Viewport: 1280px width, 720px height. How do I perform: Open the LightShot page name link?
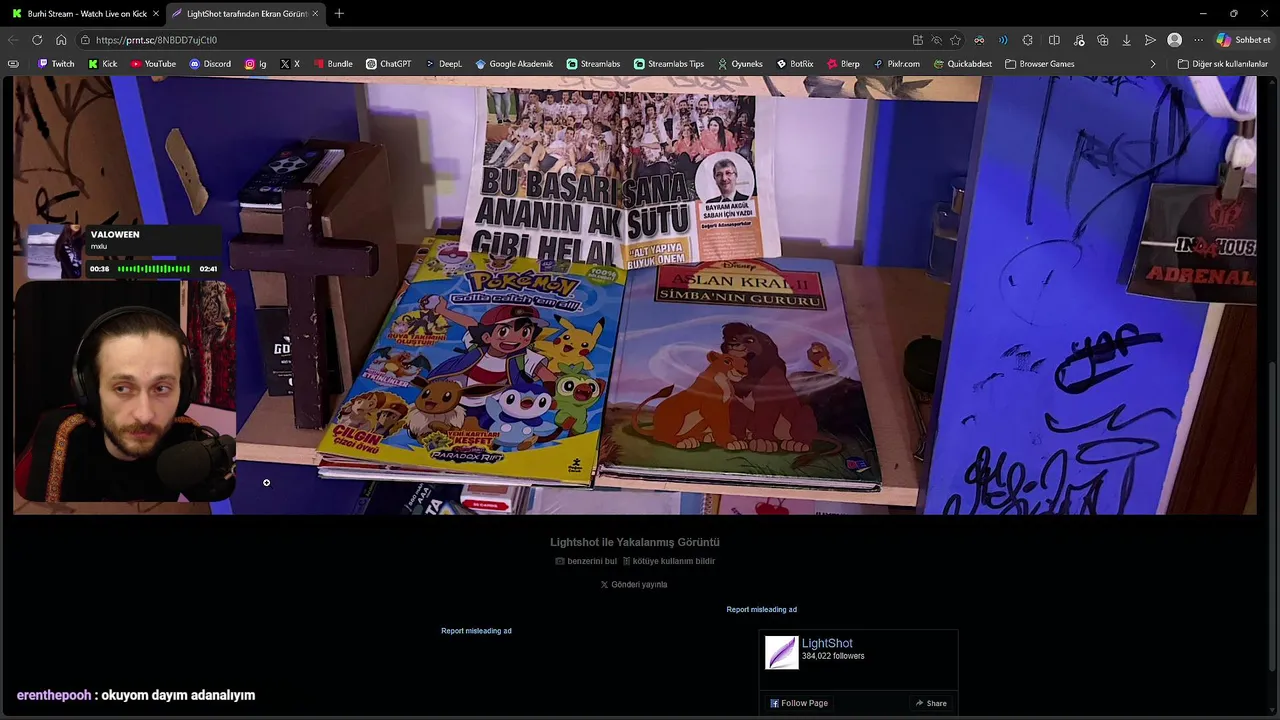[x=827, y=643]
